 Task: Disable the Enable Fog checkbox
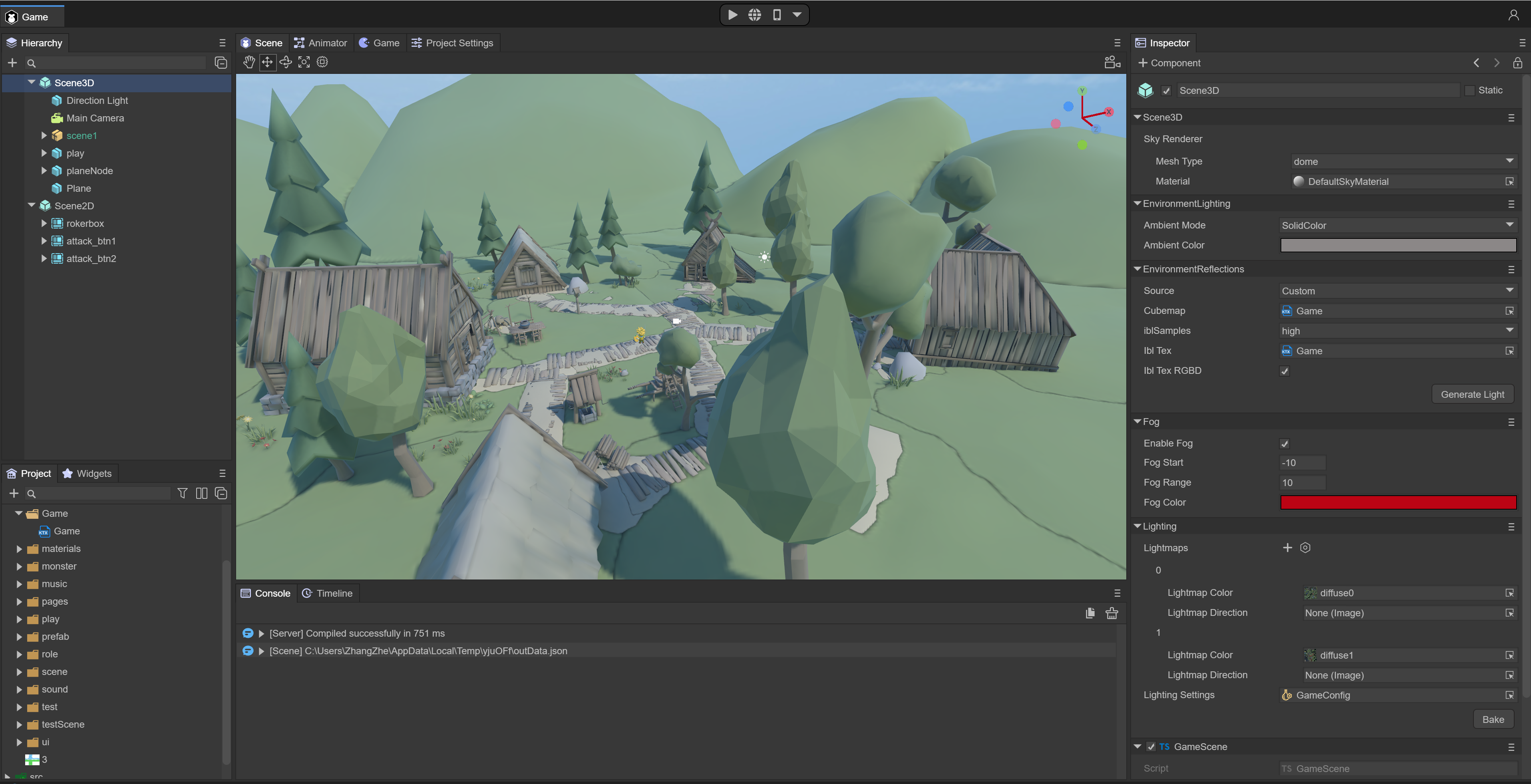point(1284,444)
